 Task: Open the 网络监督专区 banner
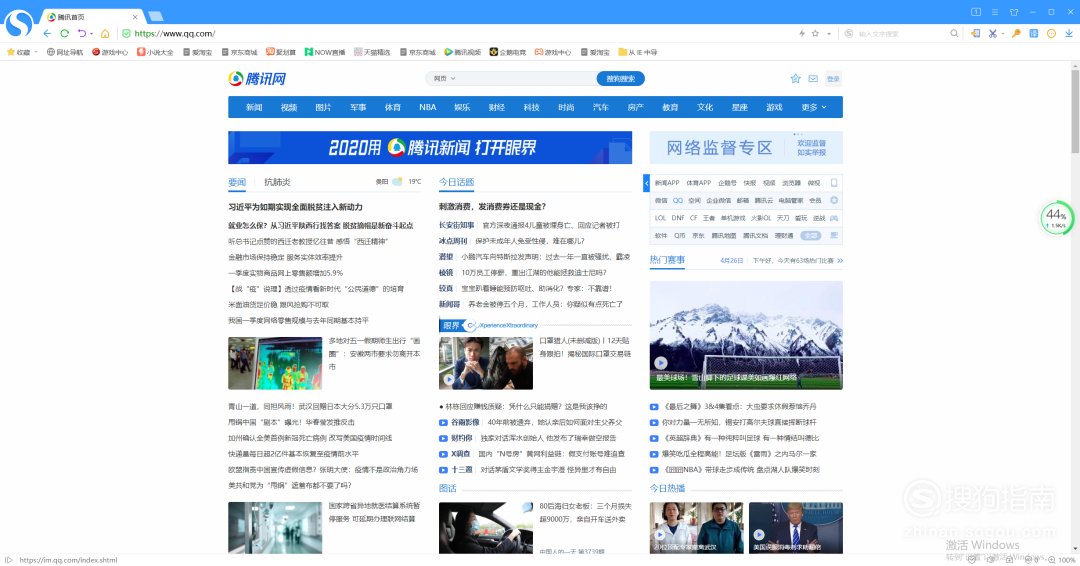pos(746,147)
